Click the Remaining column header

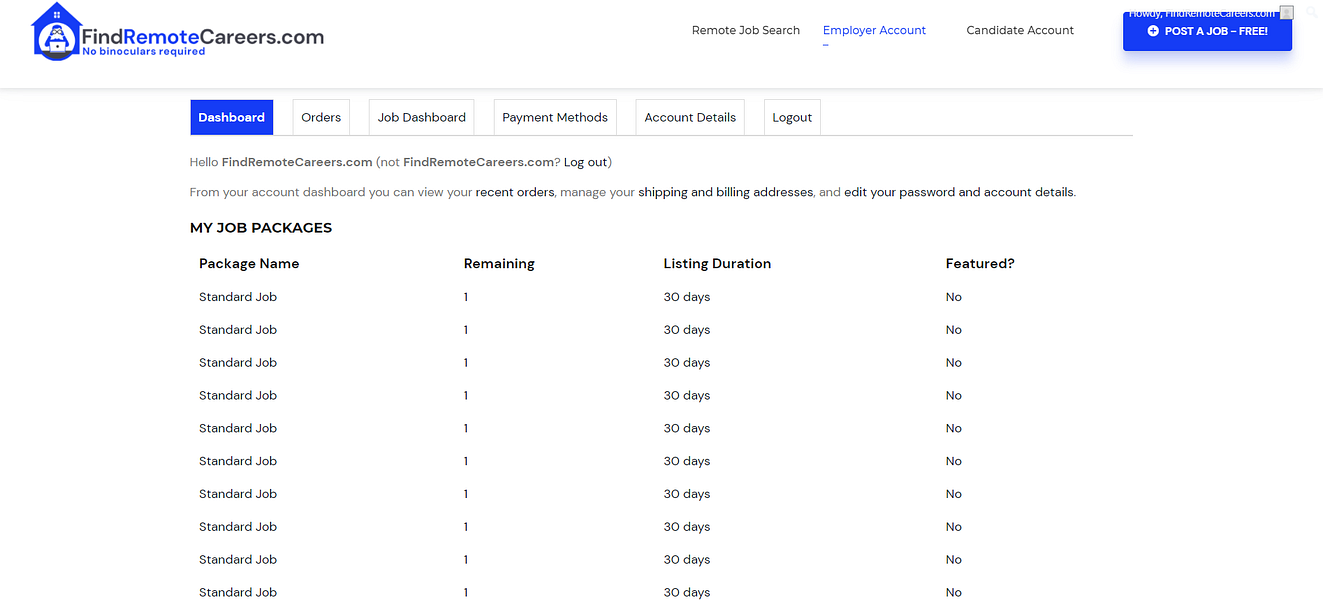coord(499,264)
